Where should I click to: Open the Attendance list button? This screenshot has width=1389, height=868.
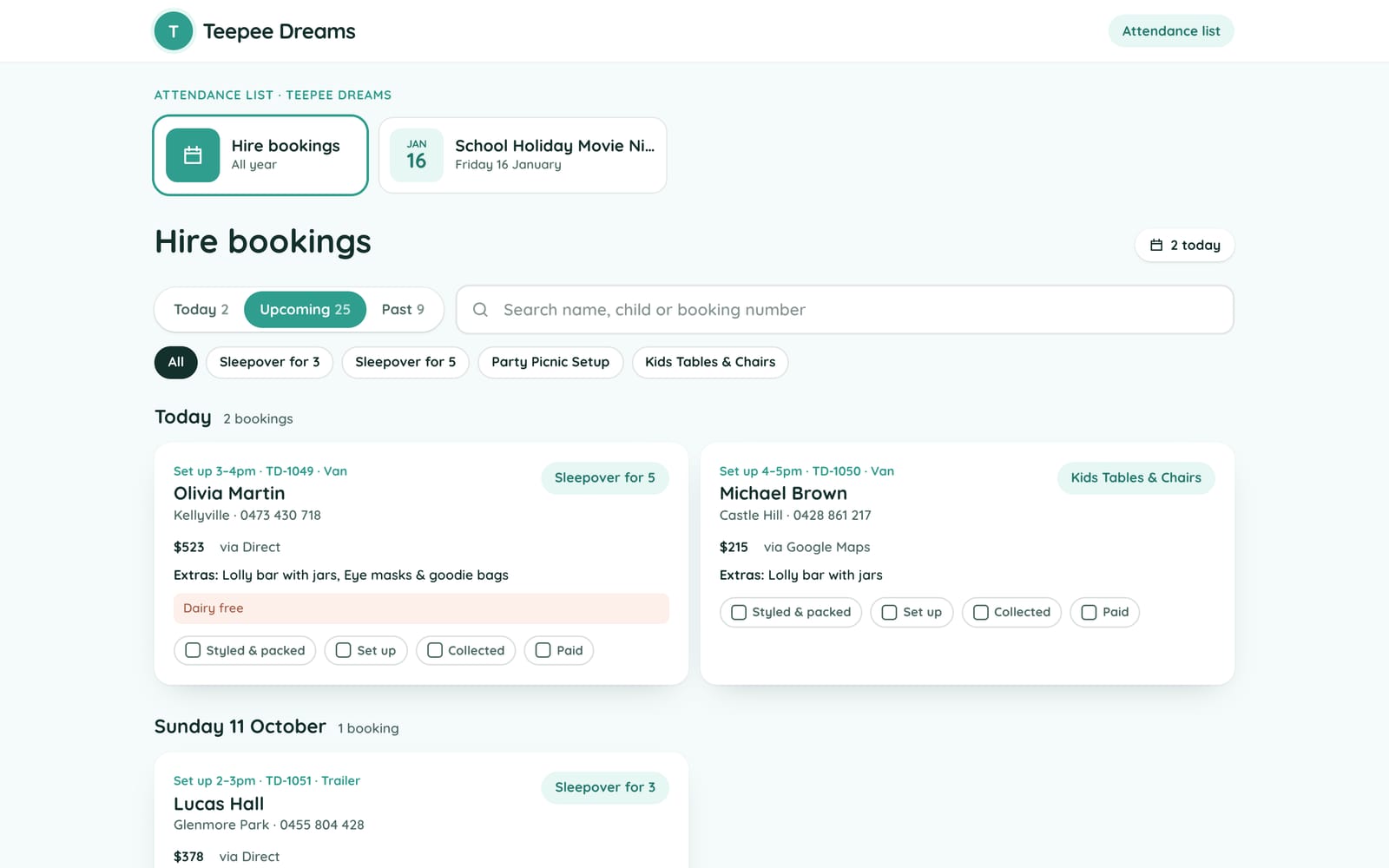tap(1171, 31)
